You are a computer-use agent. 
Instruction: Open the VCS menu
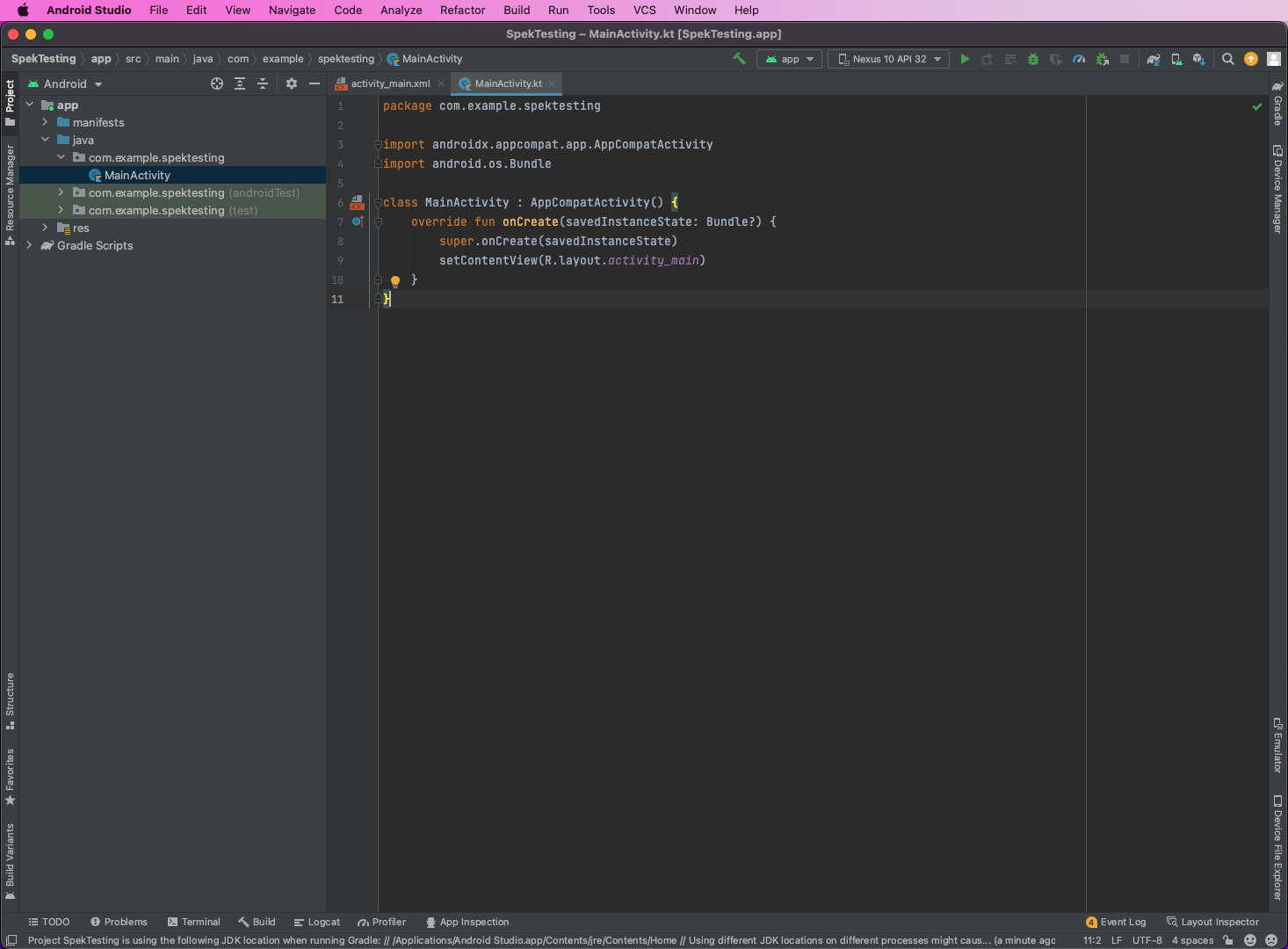coord(645,10)
